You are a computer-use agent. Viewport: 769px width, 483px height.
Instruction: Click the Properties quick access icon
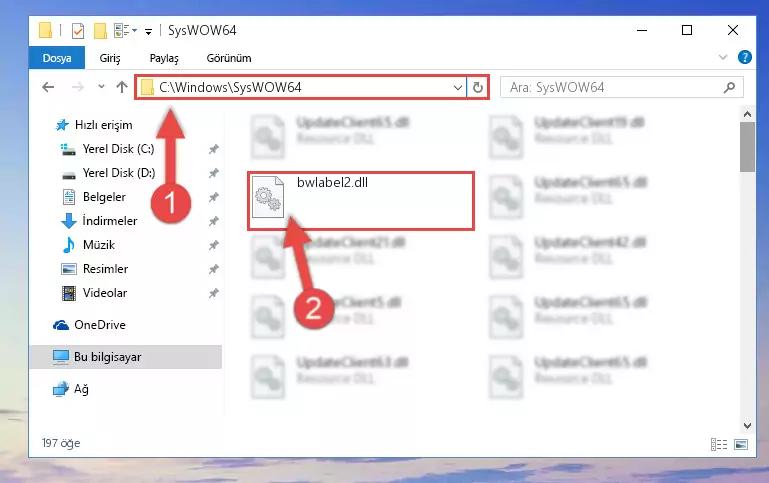(x=78, y=31)
